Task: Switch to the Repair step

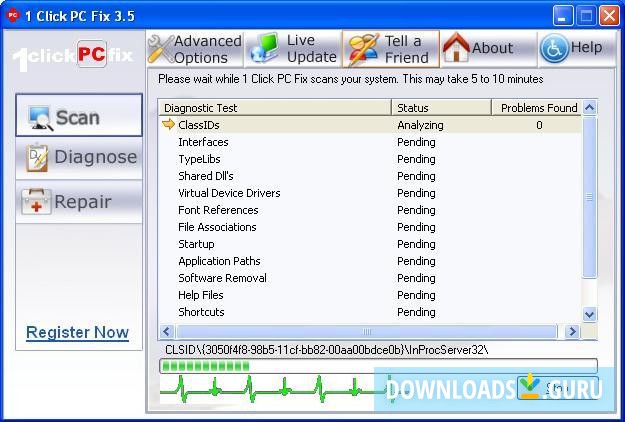Action: coord(79,201)
